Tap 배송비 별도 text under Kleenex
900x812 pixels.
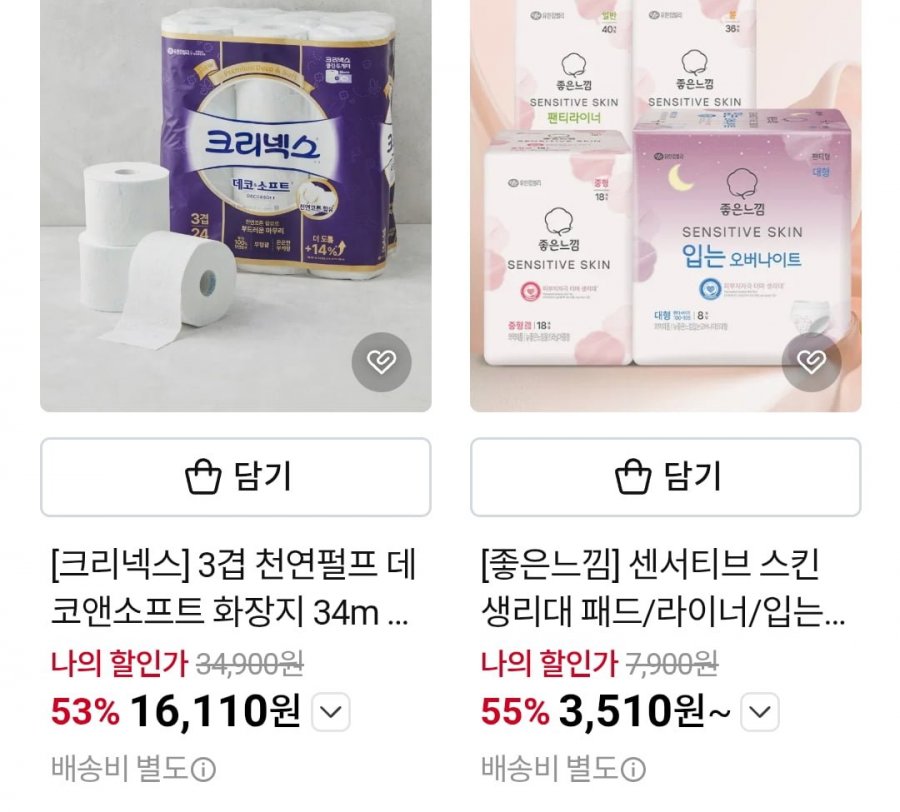(120, 768)
